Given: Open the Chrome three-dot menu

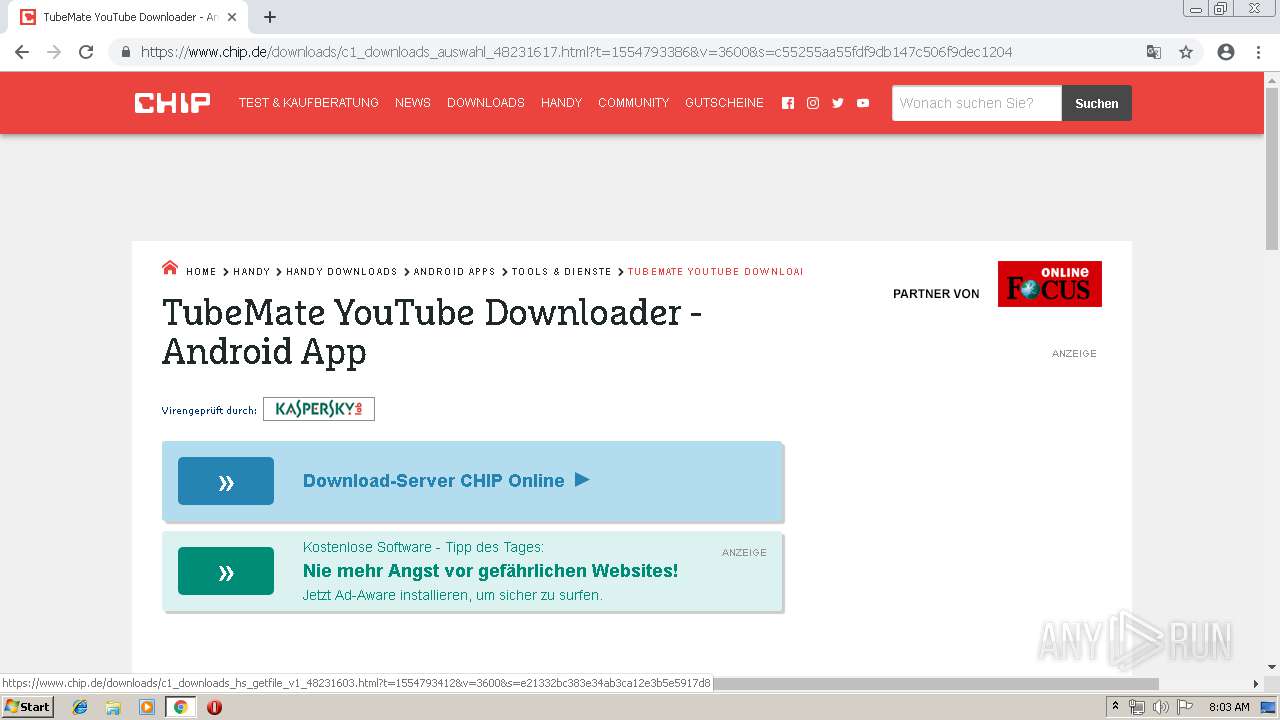Looking at the screenshot, I should (1258, 52).
